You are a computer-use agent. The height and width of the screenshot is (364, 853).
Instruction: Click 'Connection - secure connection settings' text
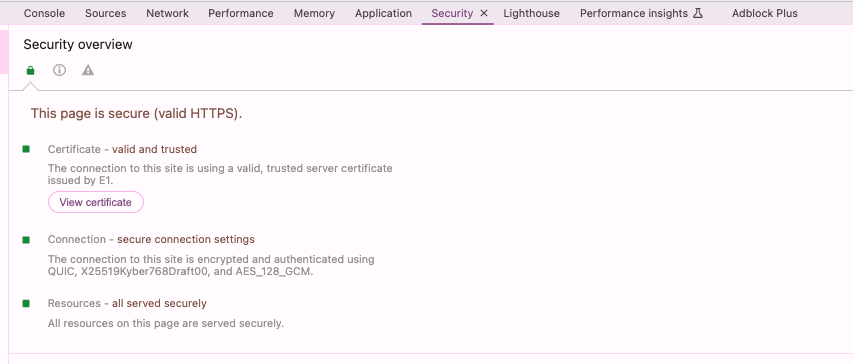coord(151,239)
